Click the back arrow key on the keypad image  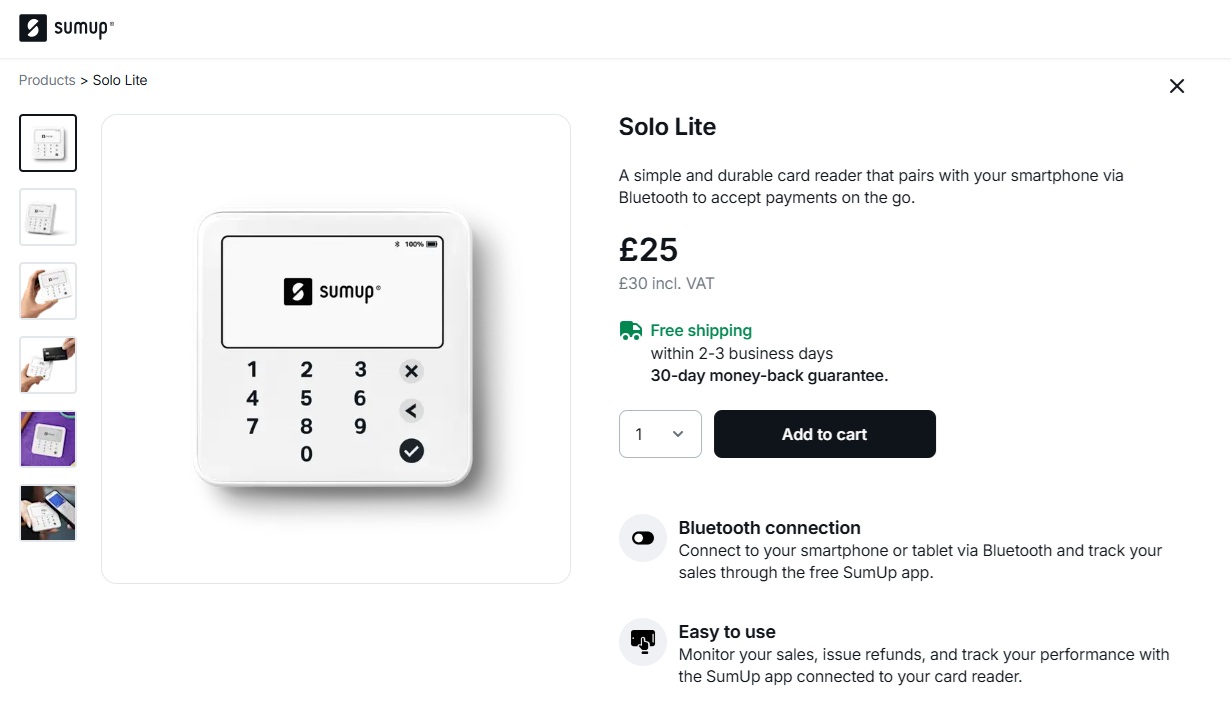410,411
